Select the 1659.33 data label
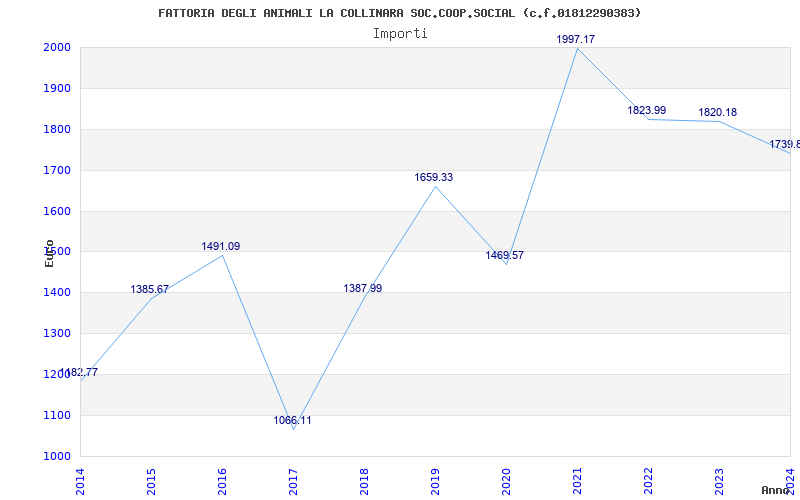 click(x=434, y=178)
